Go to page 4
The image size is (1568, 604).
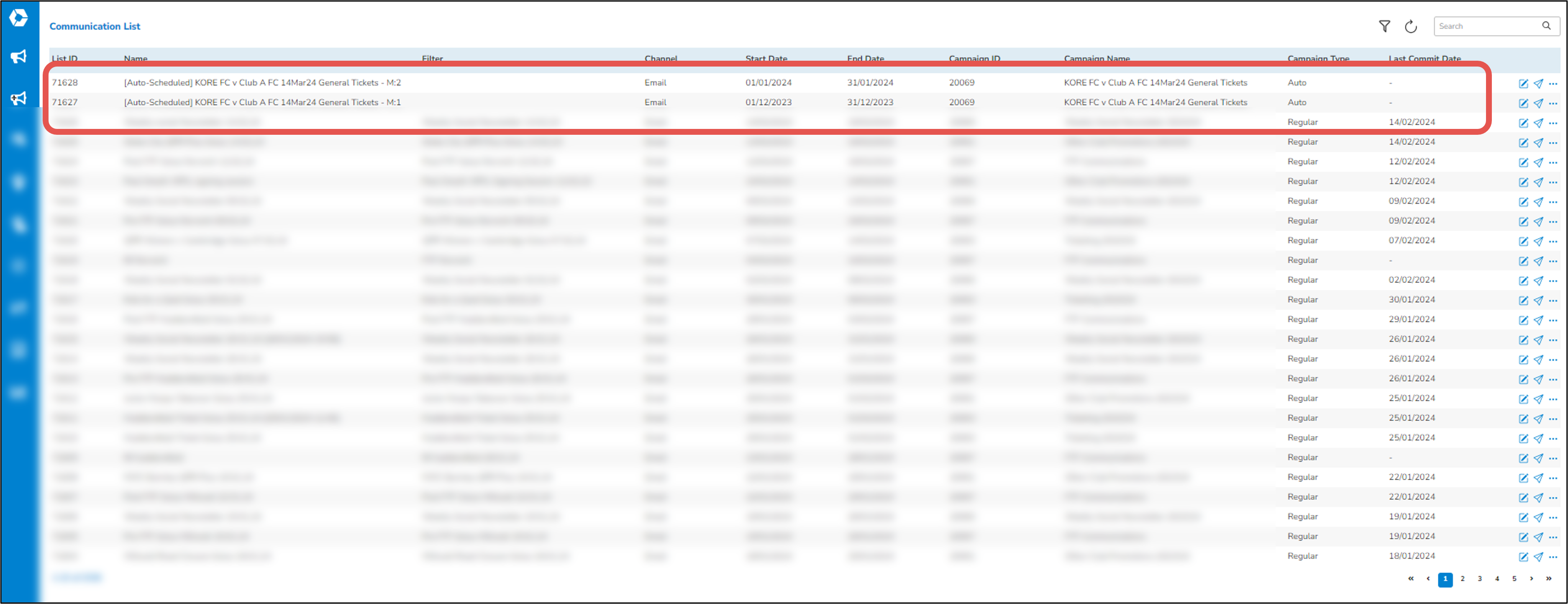tap(1497, 579)
